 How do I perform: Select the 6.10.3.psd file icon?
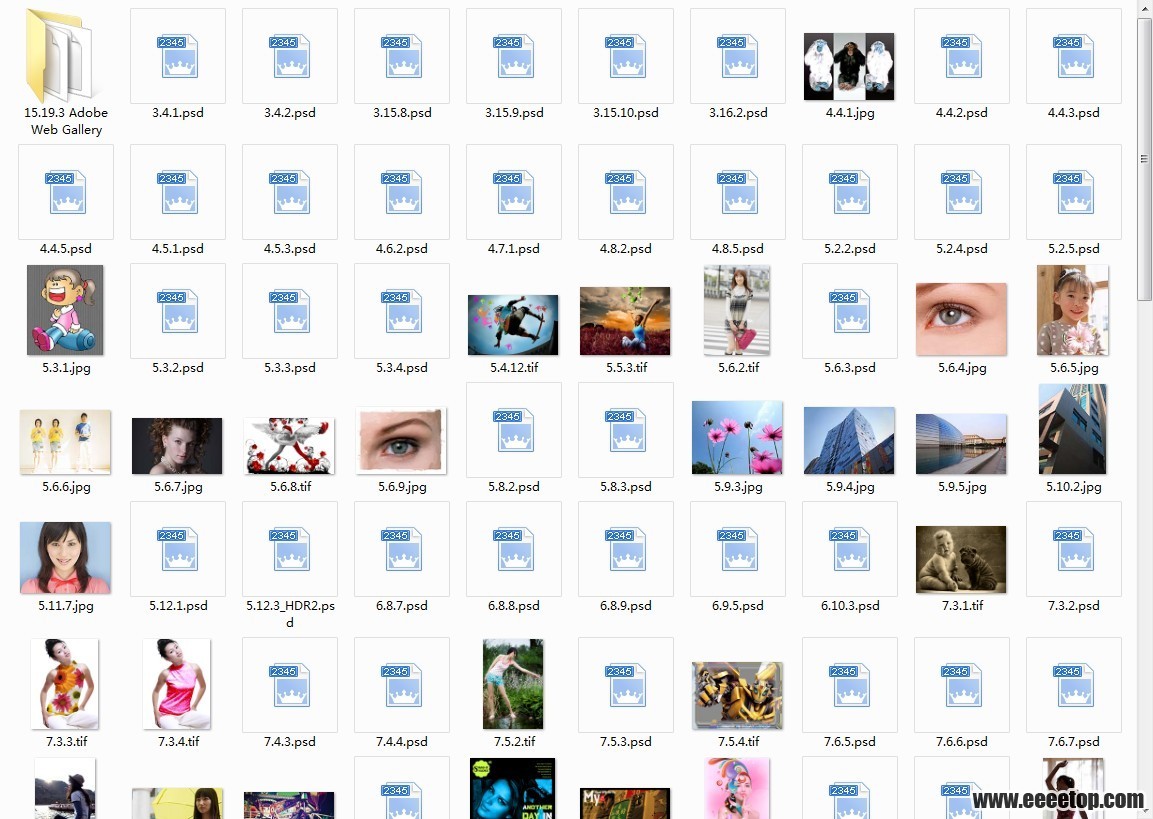pyautogui.click(x=850, y=549)
